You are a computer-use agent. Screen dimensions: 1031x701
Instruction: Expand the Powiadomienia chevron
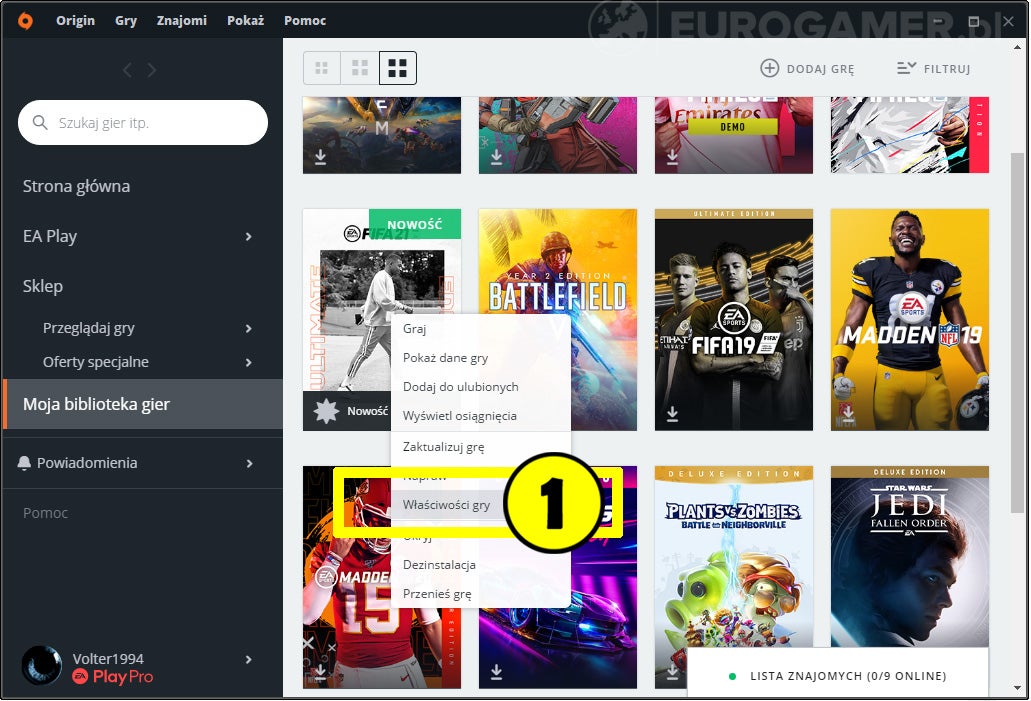click(249, 463)
